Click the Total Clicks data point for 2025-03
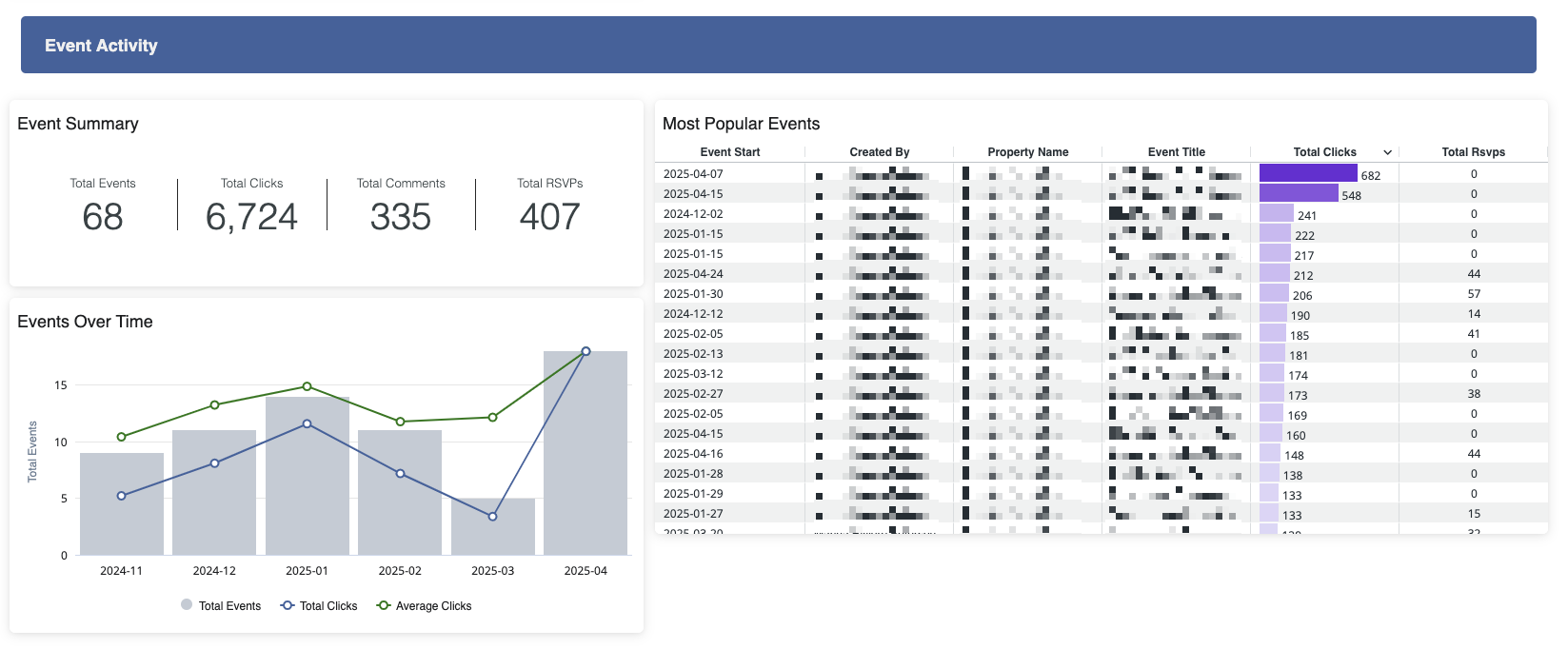Image resolution: width=1568 pixels, height=649 pixels. coord(492,517)
